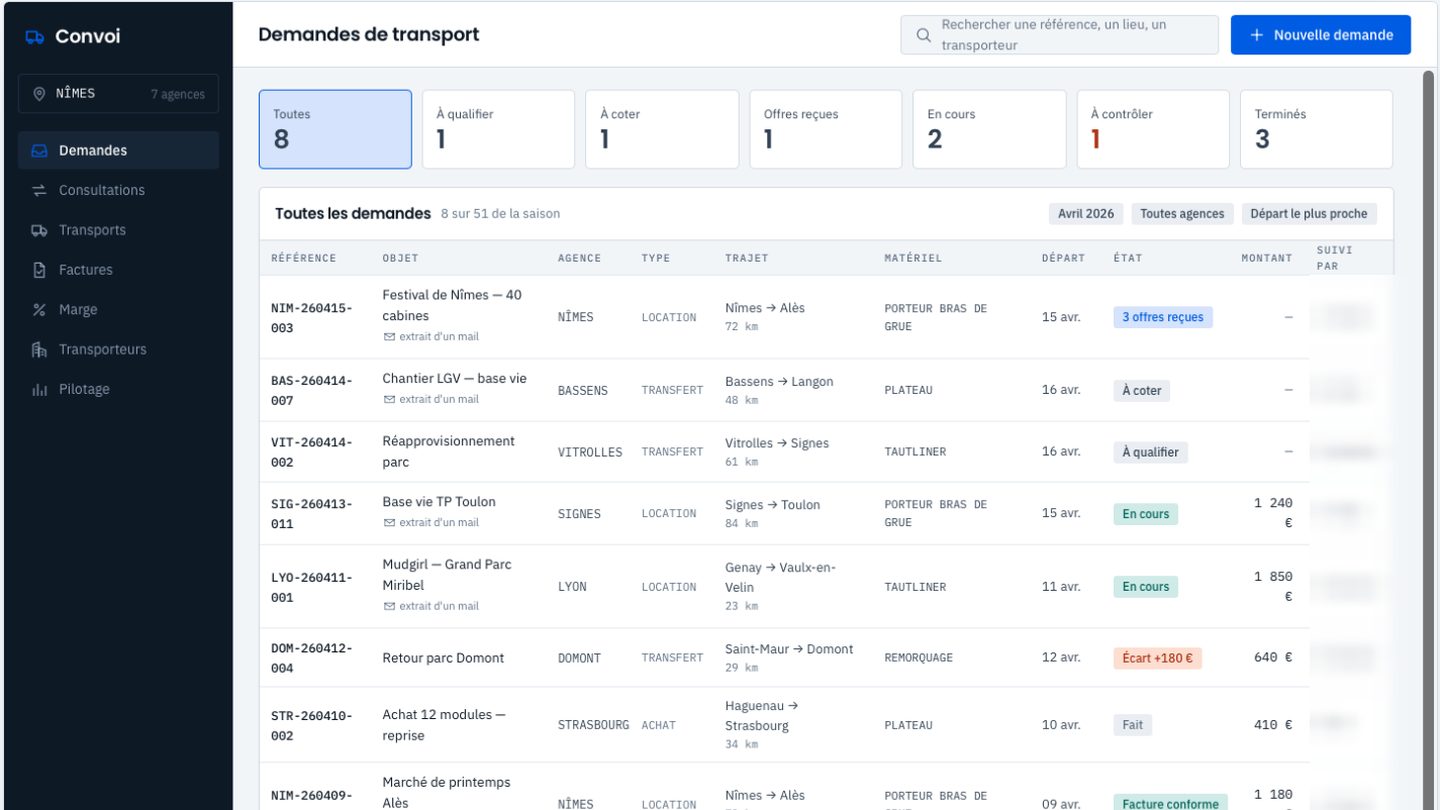Filter by Offres reçues status card
This screenshot has width=1440, height=810.
click(826, 130)
